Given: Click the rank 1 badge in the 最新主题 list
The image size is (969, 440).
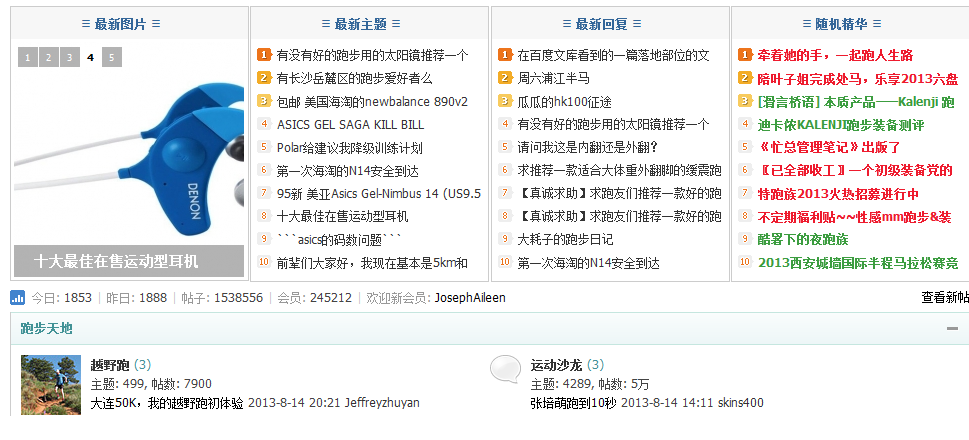Looking at the screenshot, I should [x=264, y=56].
